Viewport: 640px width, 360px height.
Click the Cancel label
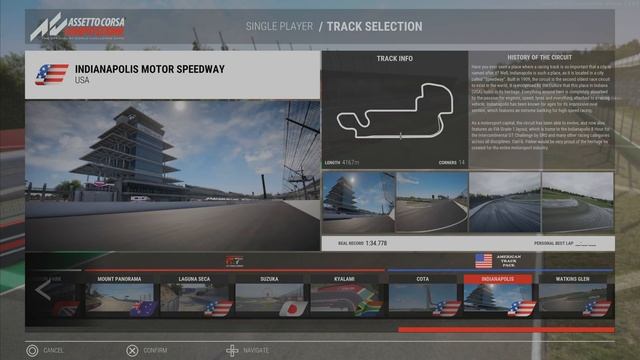pyautogui.click(x=53, y=351)
